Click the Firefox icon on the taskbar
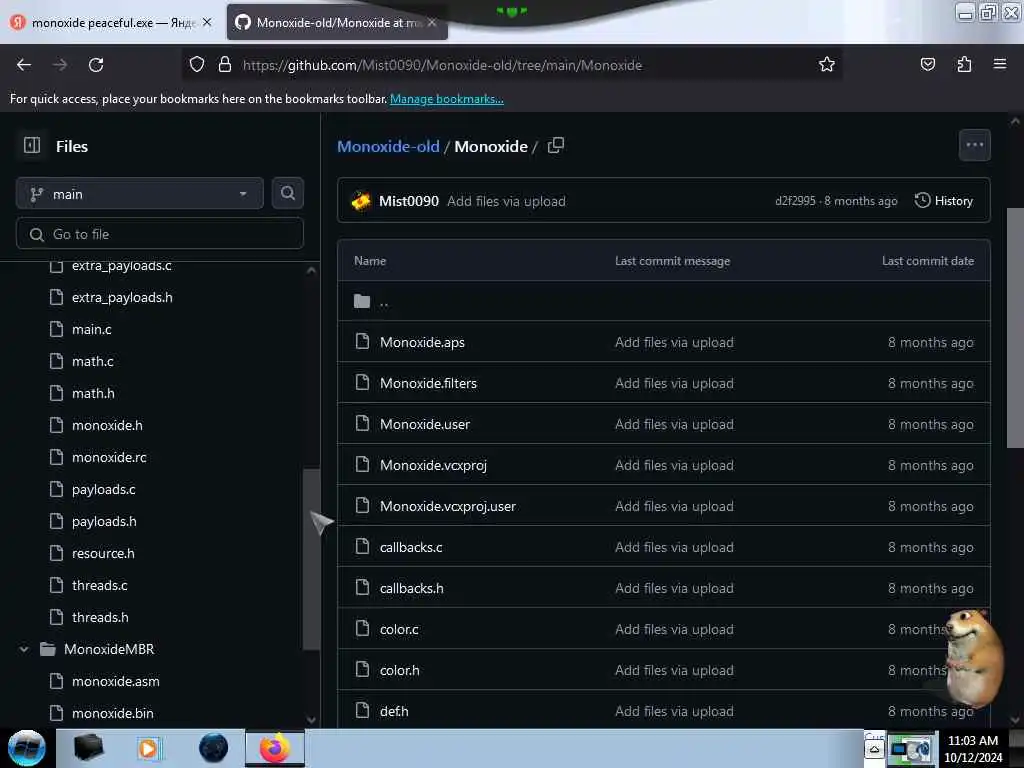Viewport: 1024px width, 768px height. pos(275,748)
